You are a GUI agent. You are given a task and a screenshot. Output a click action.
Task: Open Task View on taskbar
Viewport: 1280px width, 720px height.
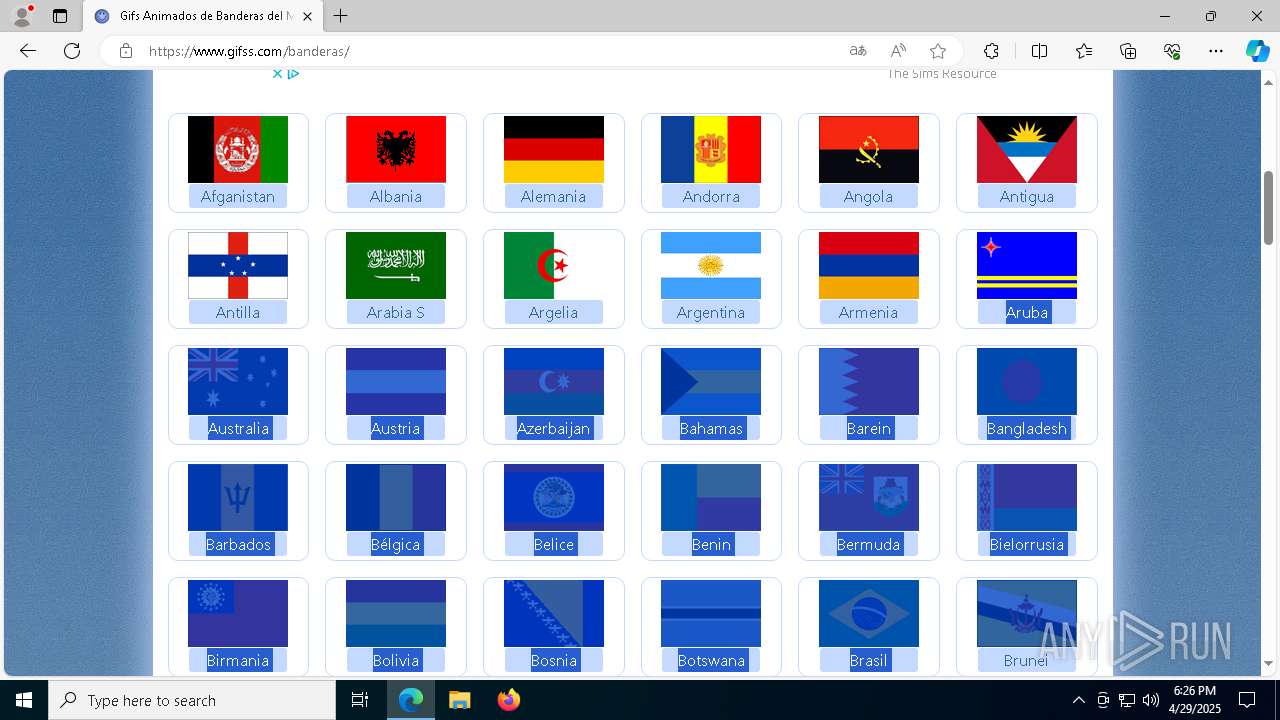point(360,700)
